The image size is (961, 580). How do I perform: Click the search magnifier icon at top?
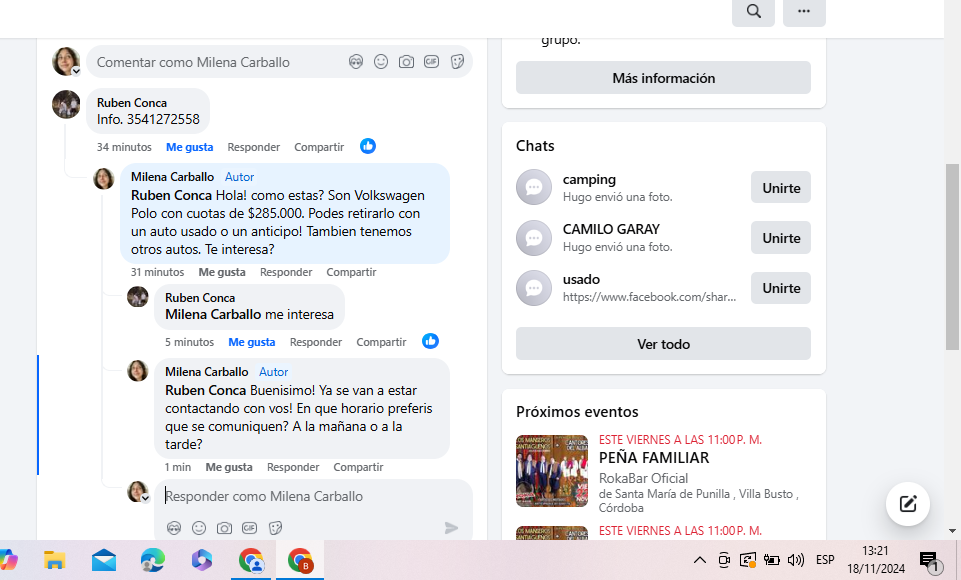tap(753, 12)
